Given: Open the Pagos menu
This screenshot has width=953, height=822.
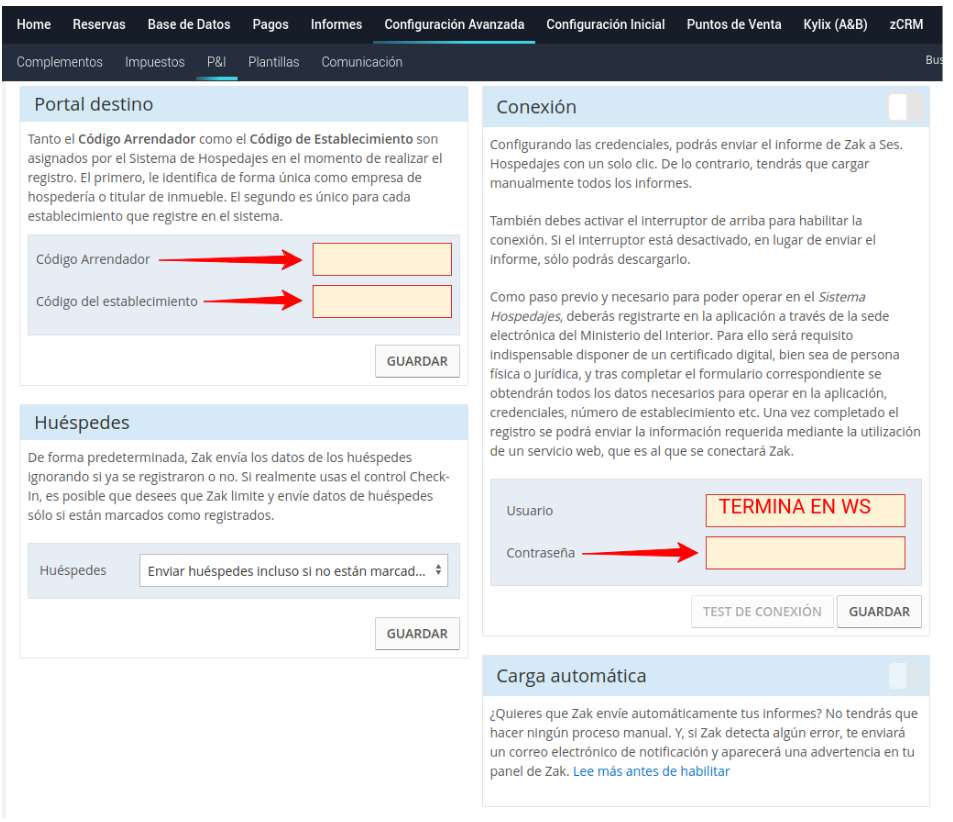Looking at the screenshot, I should [270, 24].
